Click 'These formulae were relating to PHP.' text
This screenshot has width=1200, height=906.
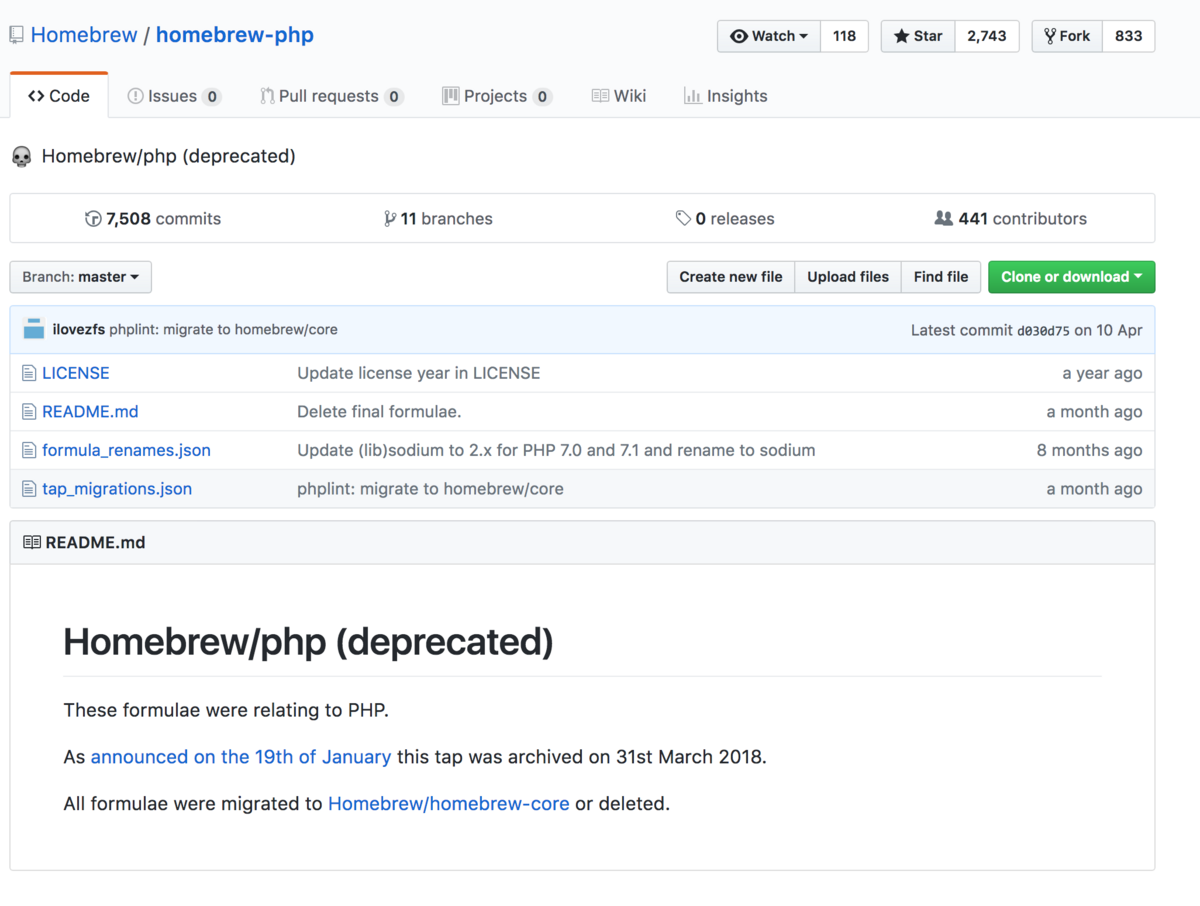(226, 710)
